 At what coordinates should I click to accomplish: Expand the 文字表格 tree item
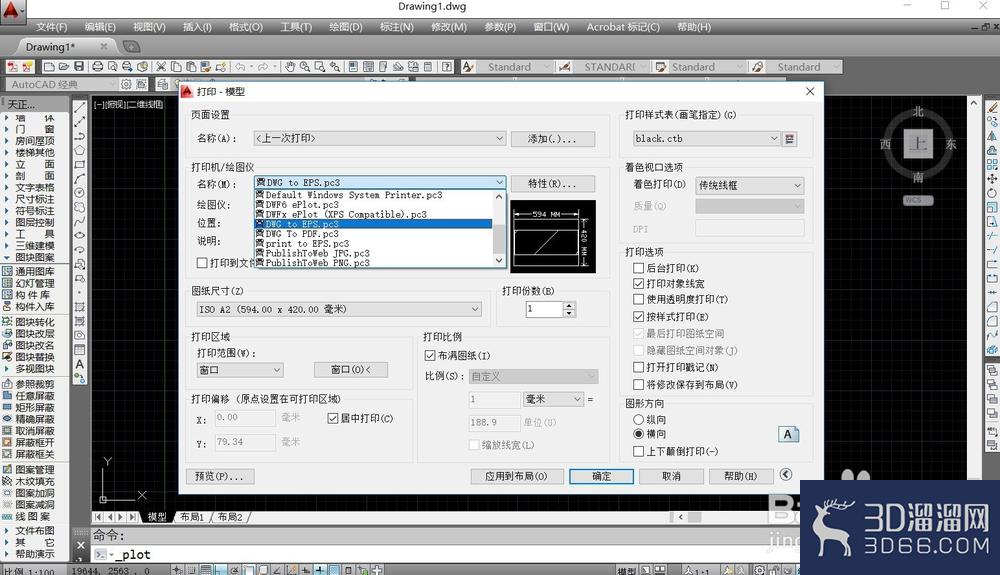coord(7,187)
